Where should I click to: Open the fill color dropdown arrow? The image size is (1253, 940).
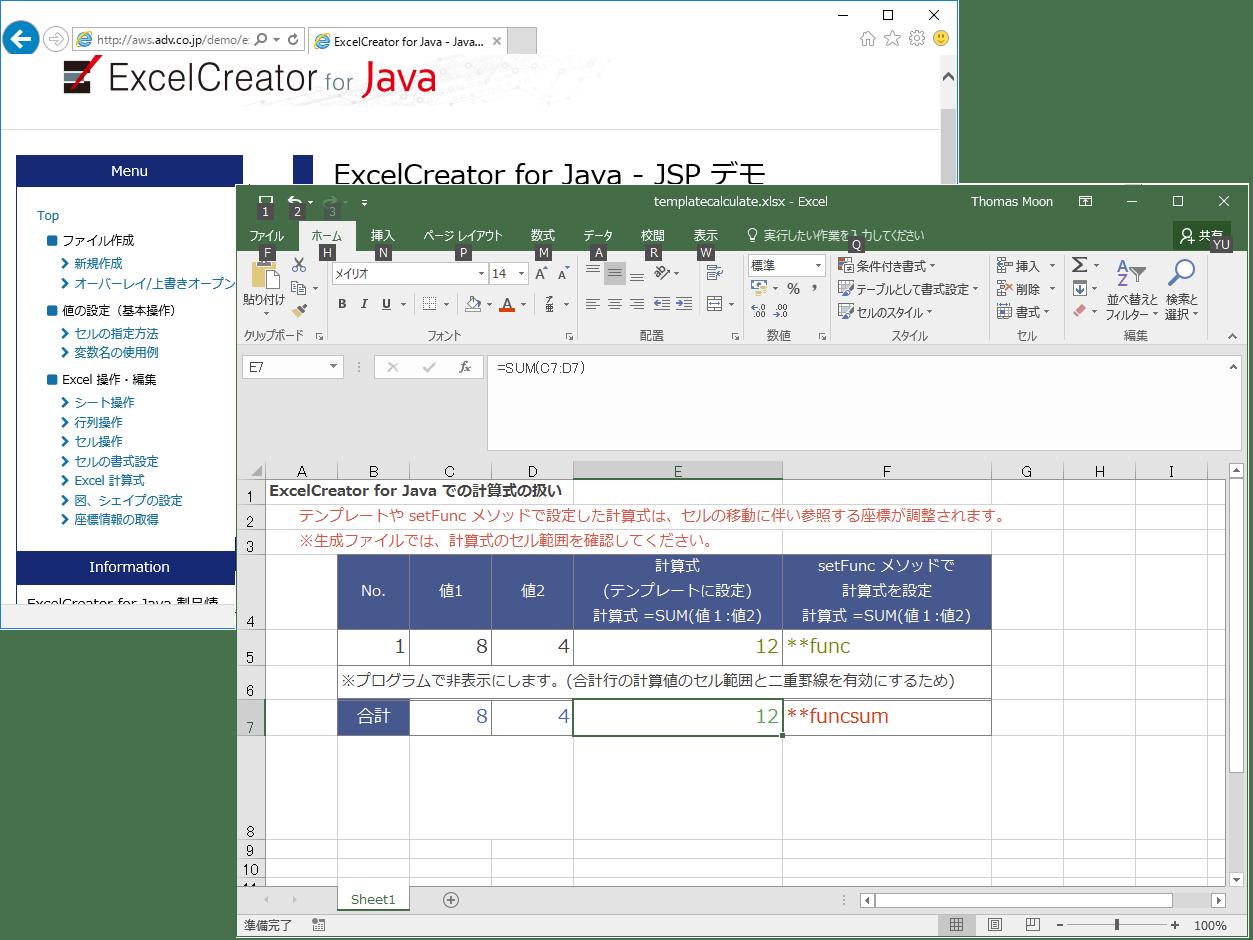(x=489, y=304)
